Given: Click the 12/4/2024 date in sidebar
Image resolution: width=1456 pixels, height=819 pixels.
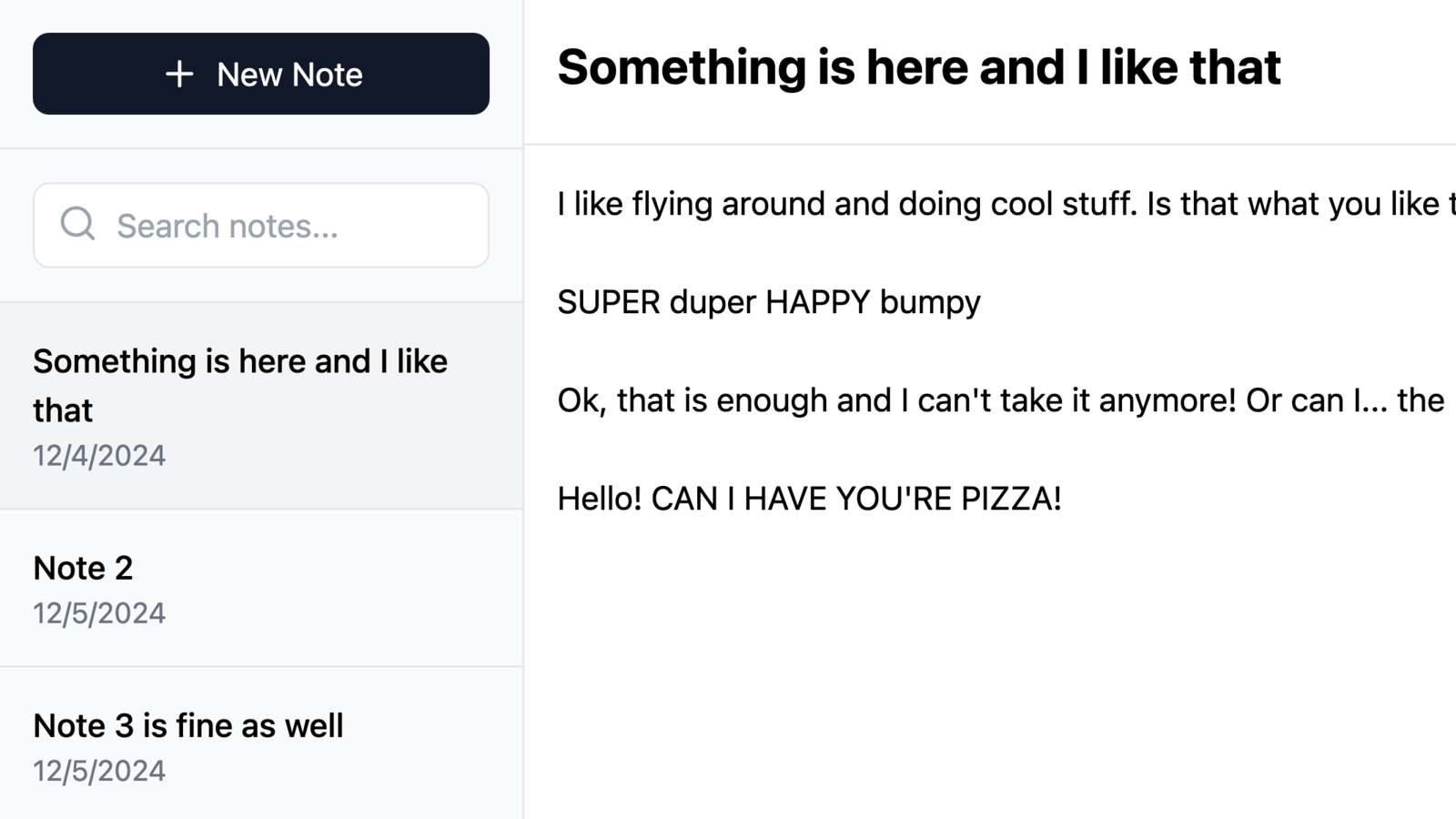Looking at the screenshot, I should tap(99, 456).
